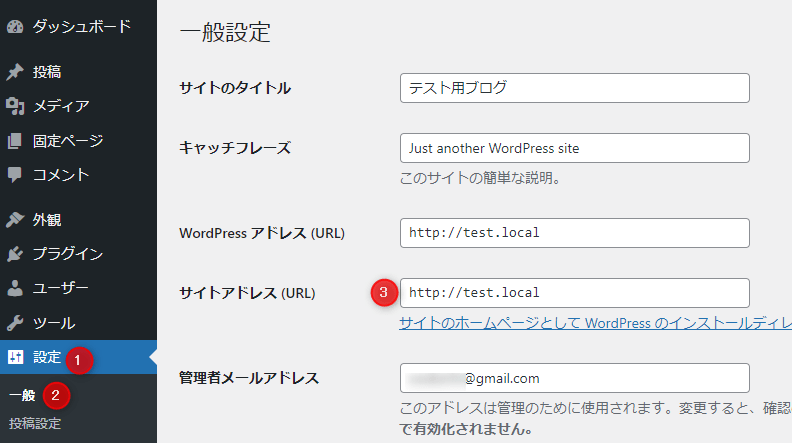Focus the サイトのタイトル text field
Viewport: 792px width, 443px height.
pyautogui.click(x=574, y=88)
